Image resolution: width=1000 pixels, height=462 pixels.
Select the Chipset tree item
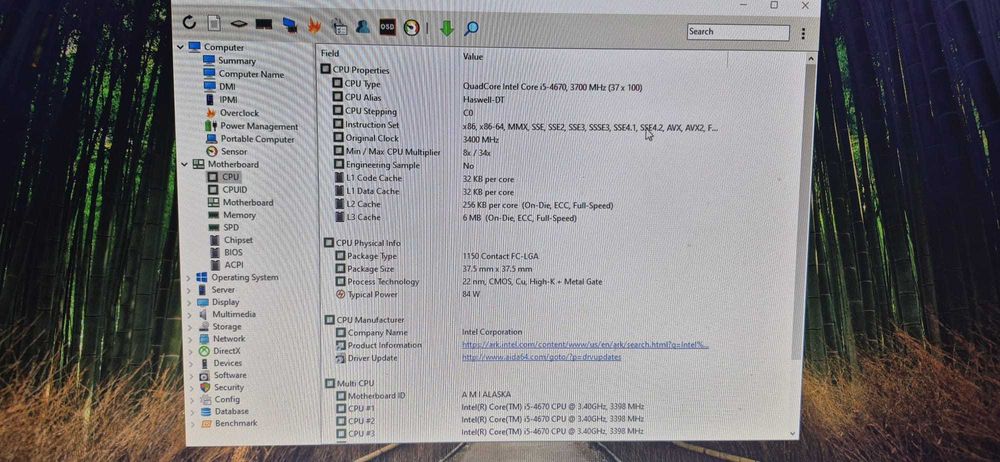point(238,241)
